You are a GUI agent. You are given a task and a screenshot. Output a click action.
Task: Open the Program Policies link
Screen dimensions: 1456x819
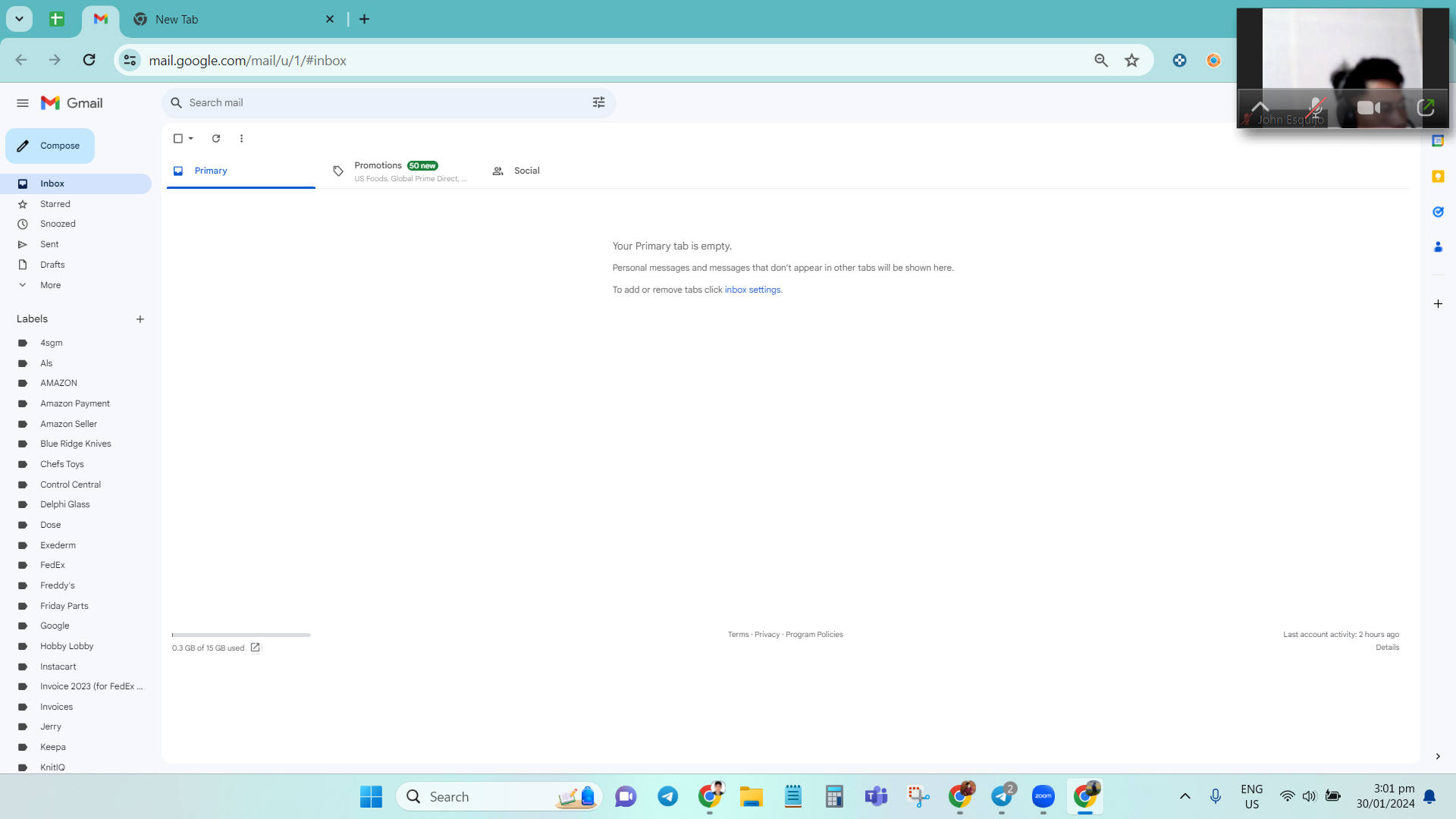[x=814, y=635]
